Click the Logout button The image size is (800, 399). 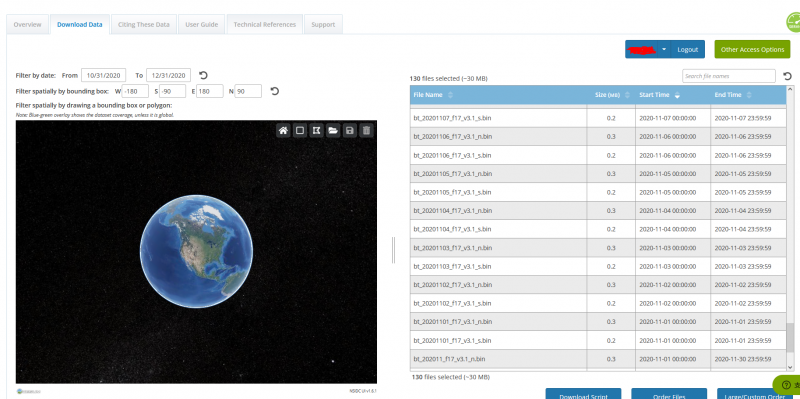687,49
